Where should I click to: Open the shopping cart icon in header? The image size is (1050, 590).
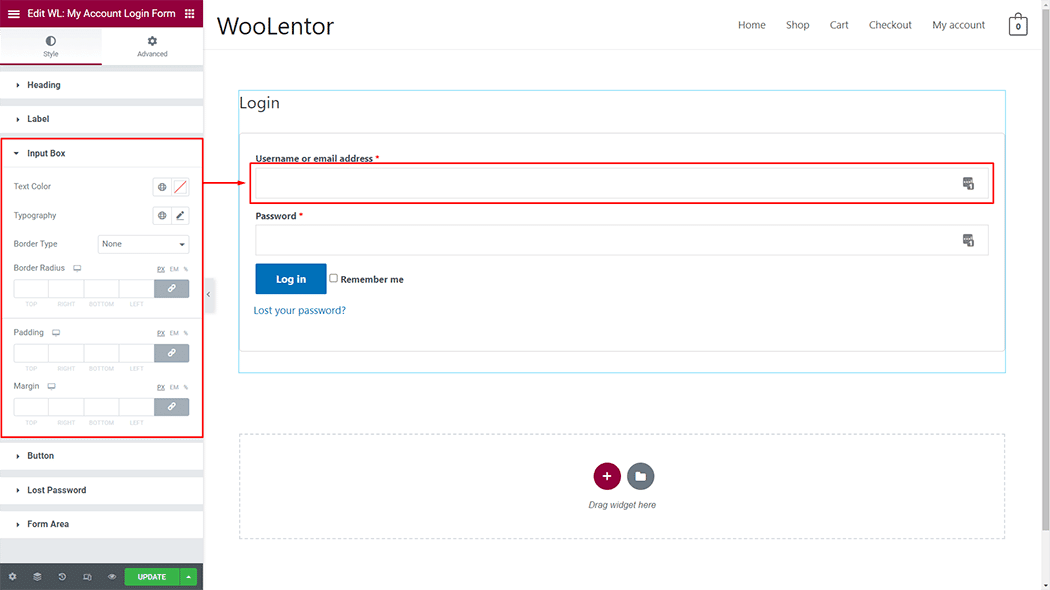pyautogui.click(x=1018, y=25)
